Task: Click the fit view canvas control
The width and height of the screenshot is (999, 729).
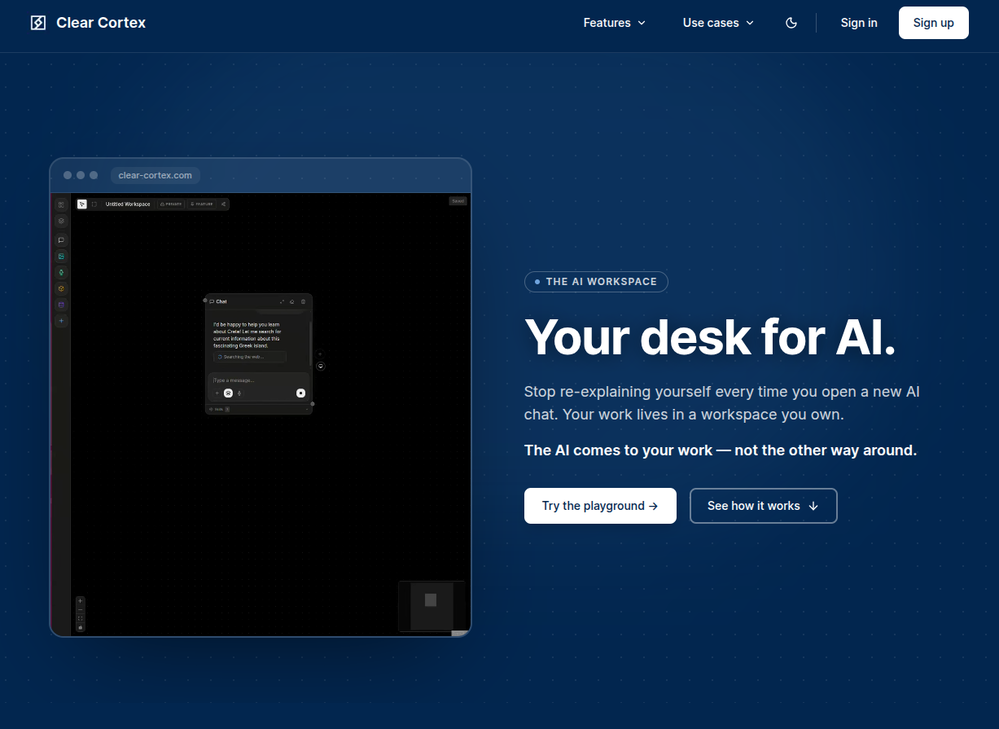Action: coord(80,619)
